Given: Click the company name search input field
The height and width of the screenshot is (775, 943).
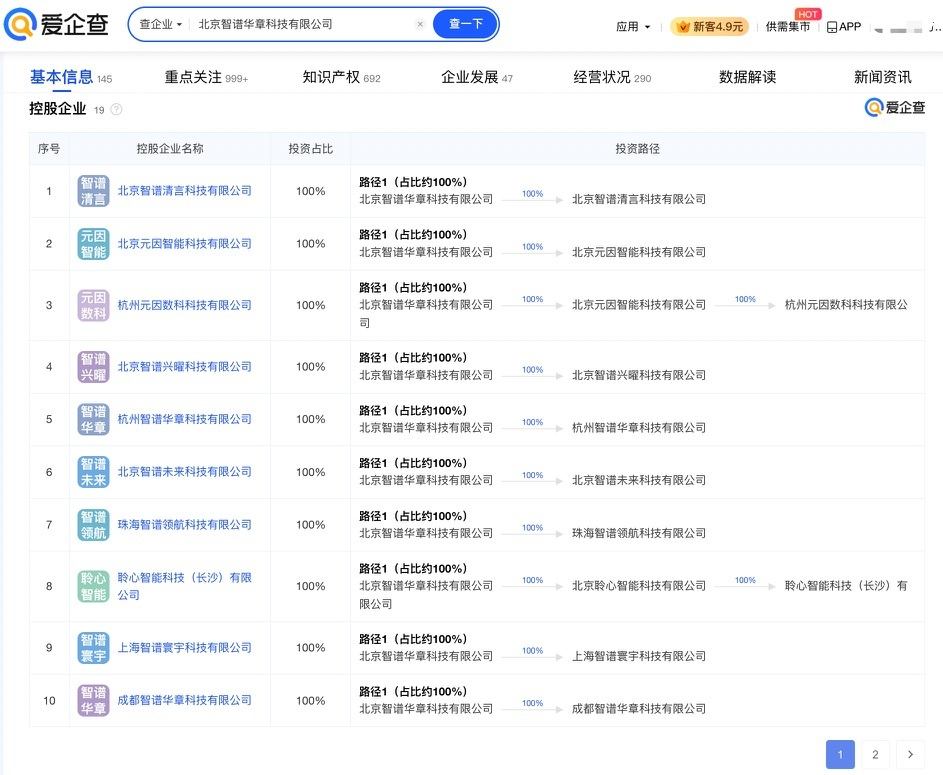Looking at the screenshot, I should [x=300, y=24].
